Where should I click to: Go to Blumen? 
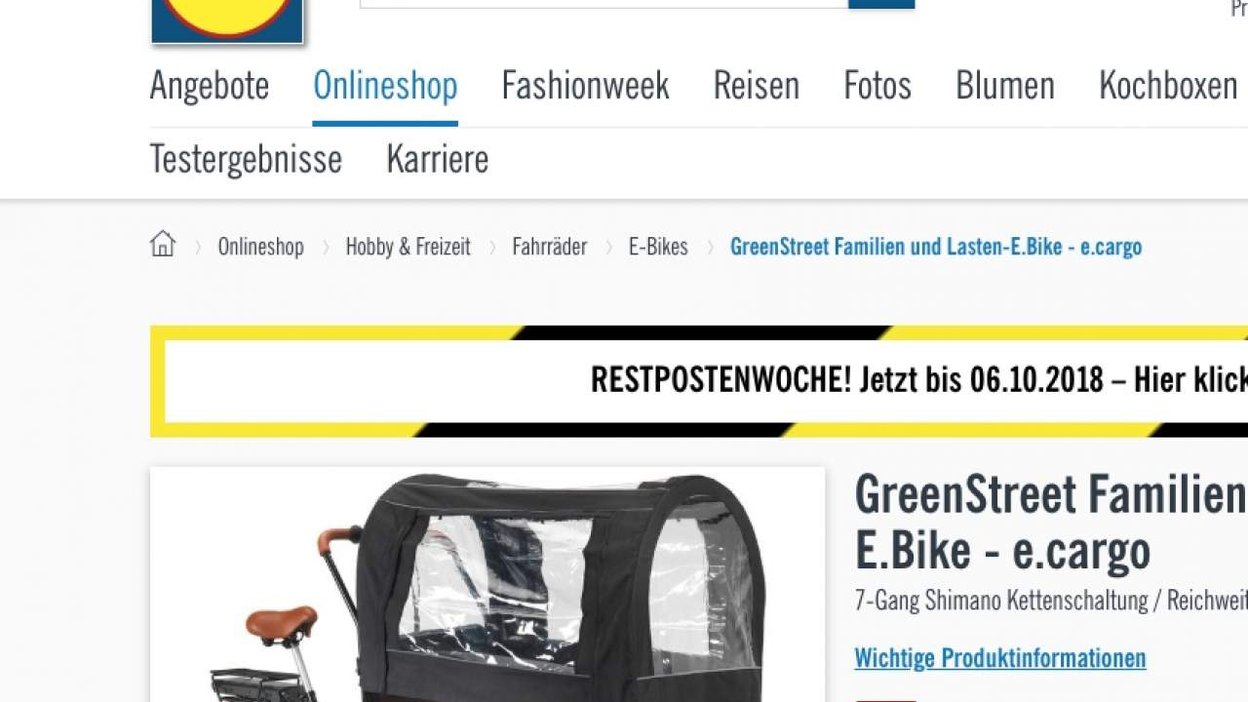1005,86
